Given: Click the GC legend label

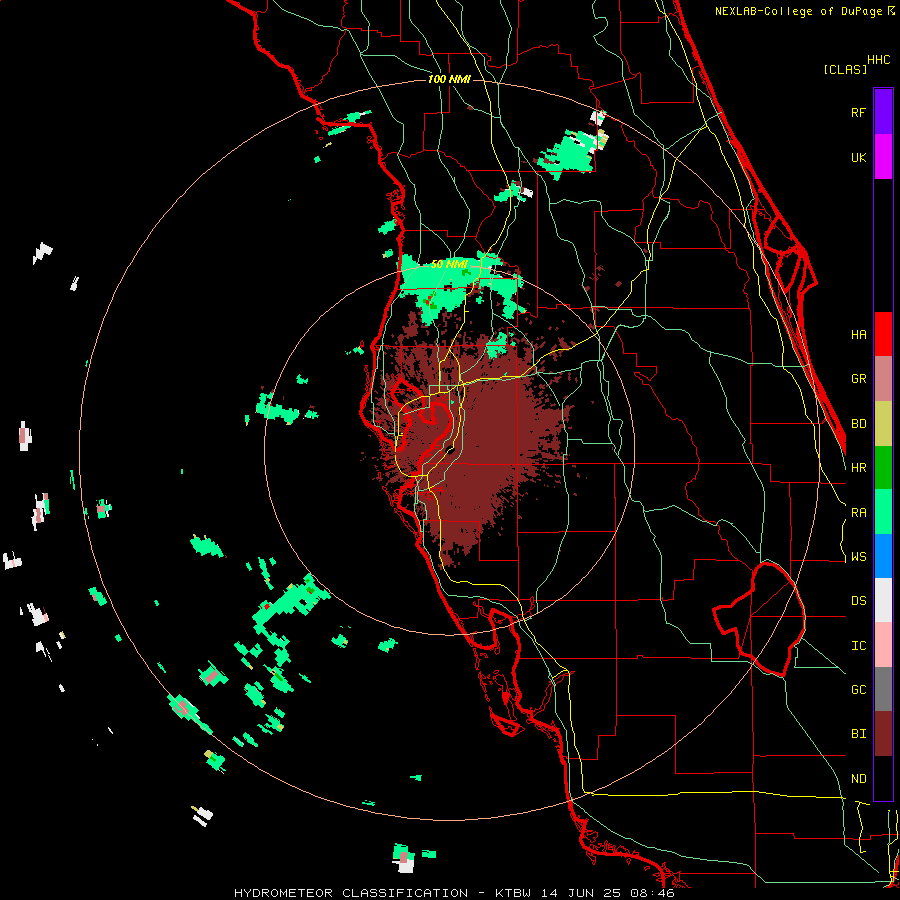Looking at the screenshot, I should [858, 690].
